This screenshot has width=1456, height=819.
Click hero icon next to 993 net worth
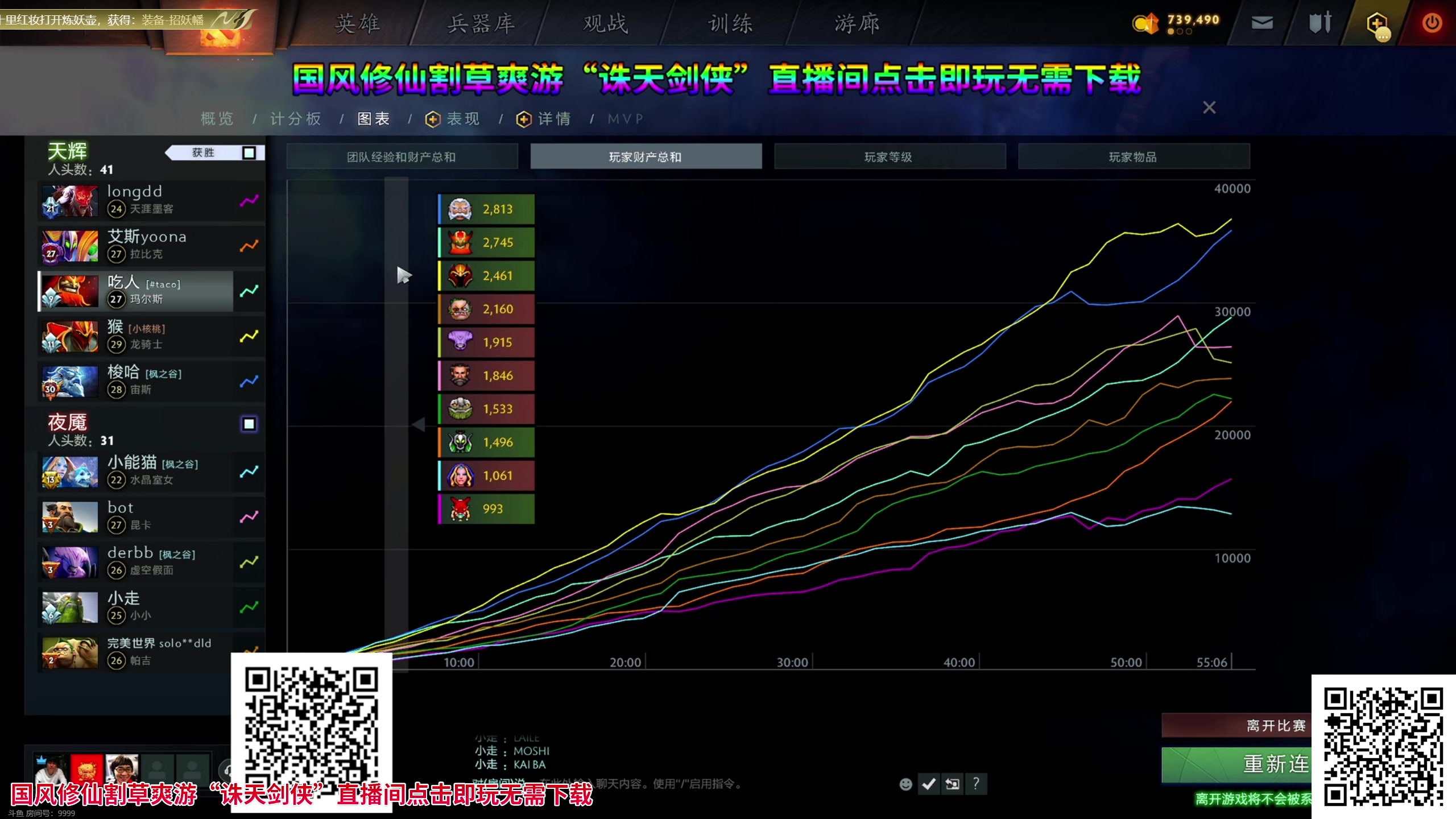click(x=460, y=509)
